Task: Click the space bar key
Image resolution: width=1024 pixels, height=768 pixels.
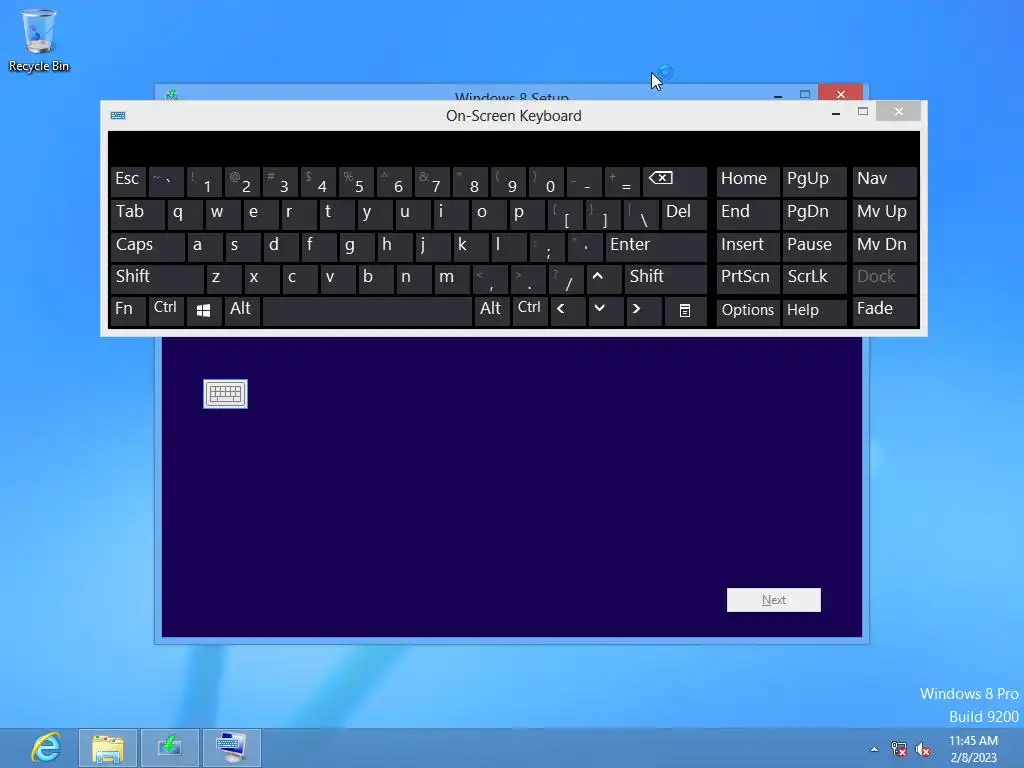Action: (x=367, y=311)
